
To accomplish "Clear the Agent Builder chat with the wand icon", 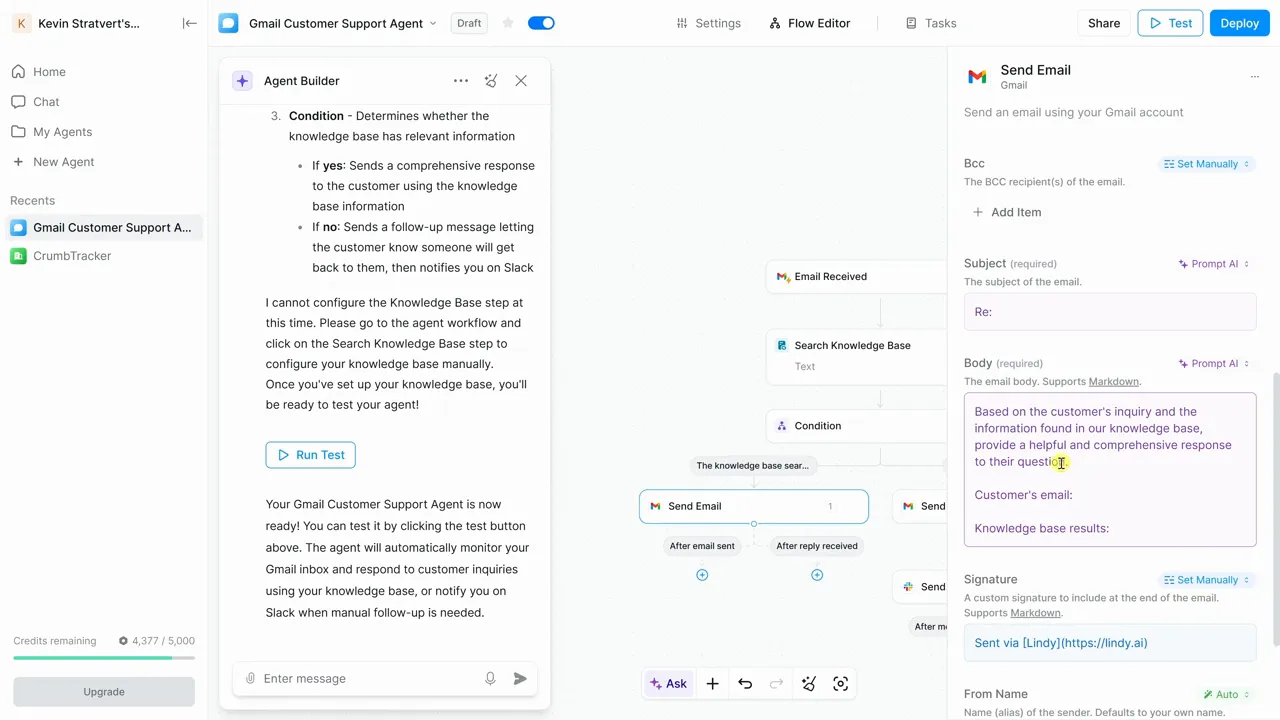I will (x=491, y=81).
